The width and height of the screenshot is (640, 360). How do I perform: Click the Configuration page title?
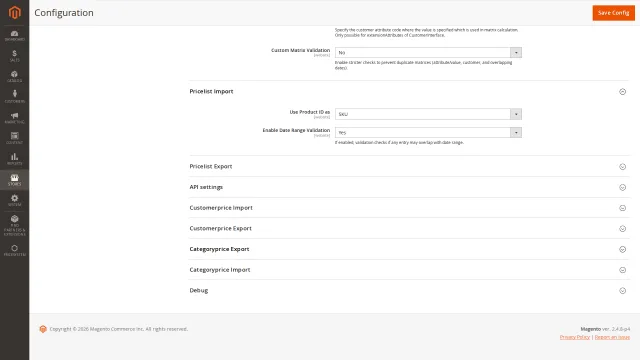64,13
